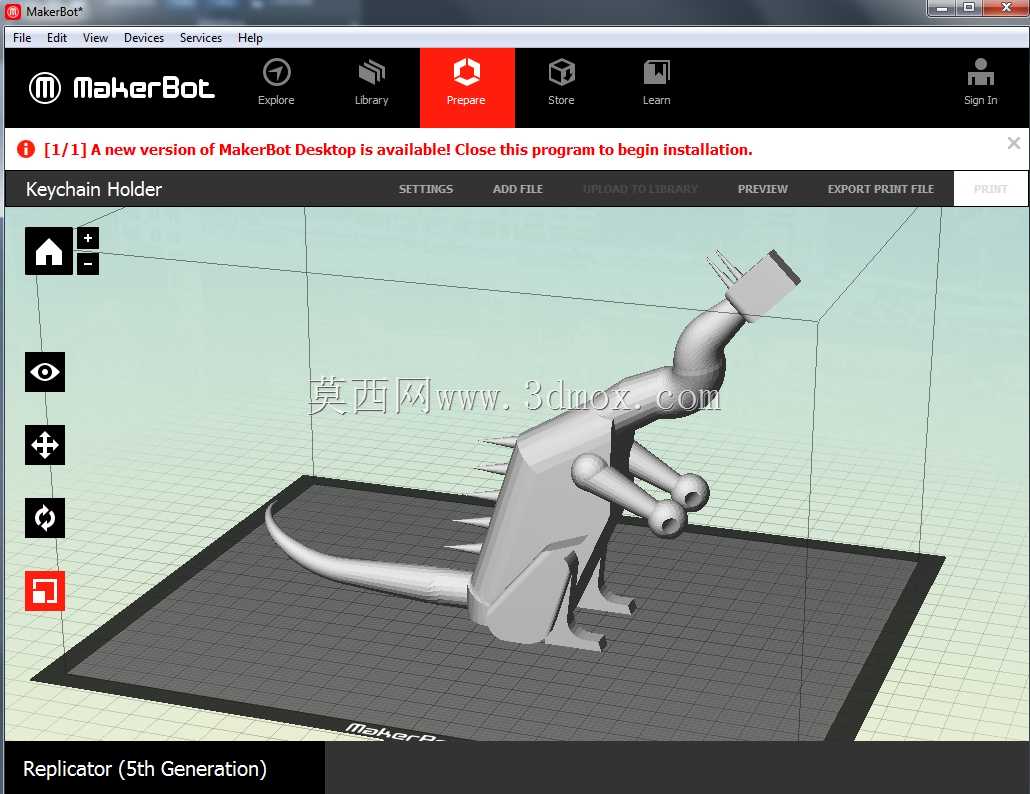The width and height of the screenshot is (1030, 794).
Task: Click the Replicator (5th Generation) printer label
Action: (145, 769)
